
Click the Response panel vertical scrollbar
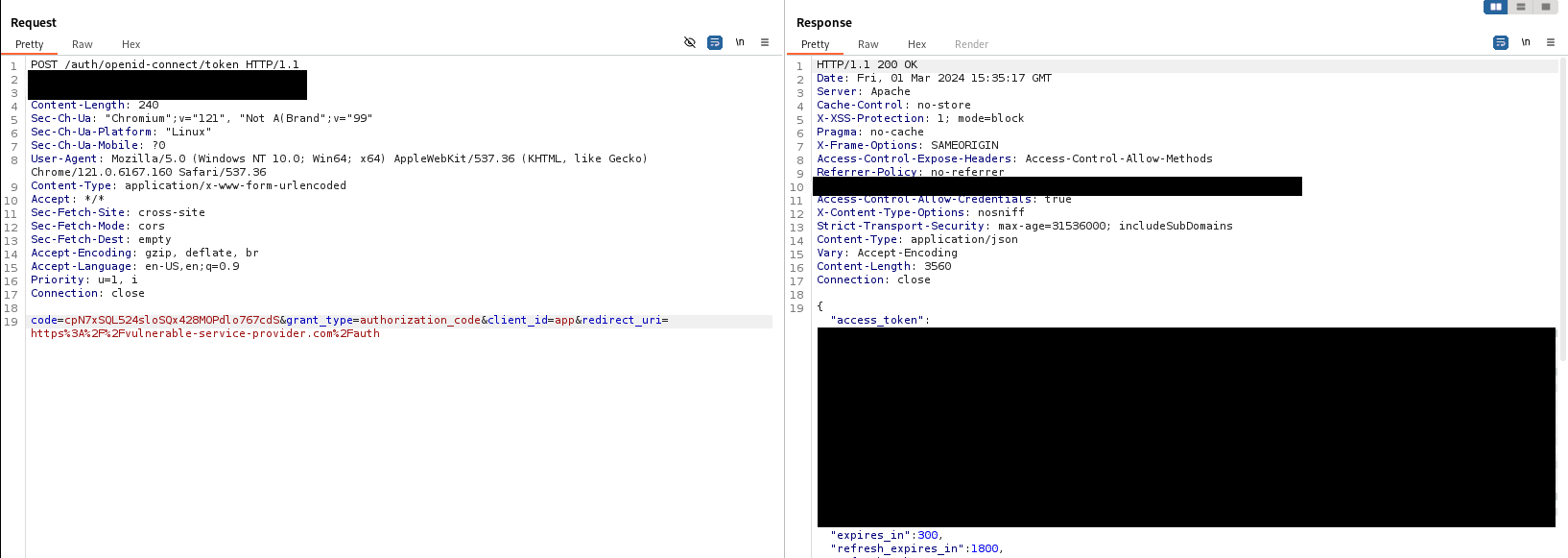pyautogui.click(x=1563, y=211)
